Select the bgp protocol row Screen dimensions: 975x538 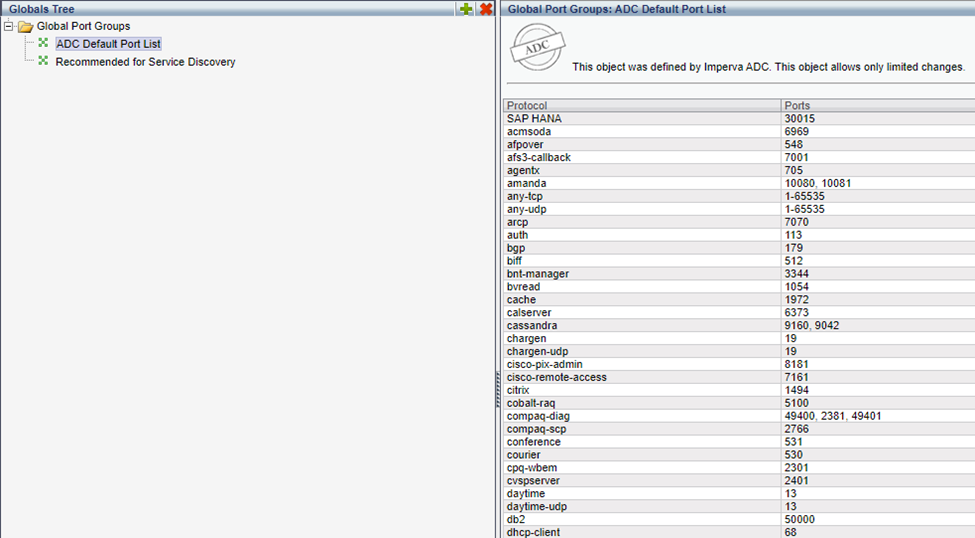(x=739, y=248)
